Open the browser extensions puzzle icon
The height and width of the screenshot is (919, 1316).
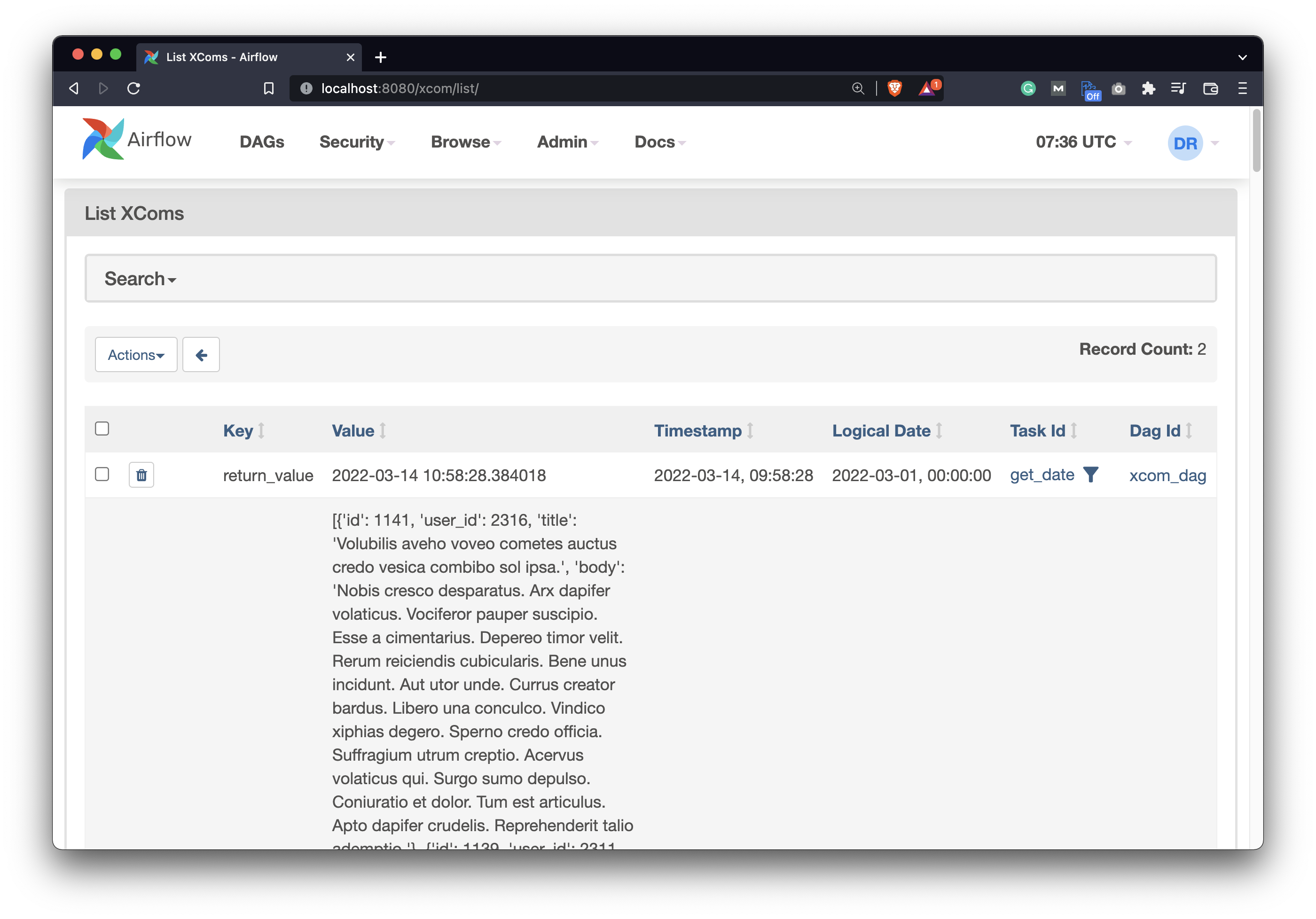coord(1148,88)
